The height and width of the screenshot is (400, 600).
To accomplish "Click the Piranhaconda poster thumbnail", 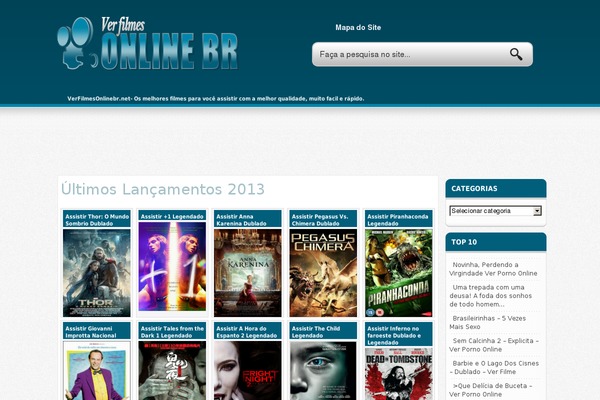I will tap(399, 273).
